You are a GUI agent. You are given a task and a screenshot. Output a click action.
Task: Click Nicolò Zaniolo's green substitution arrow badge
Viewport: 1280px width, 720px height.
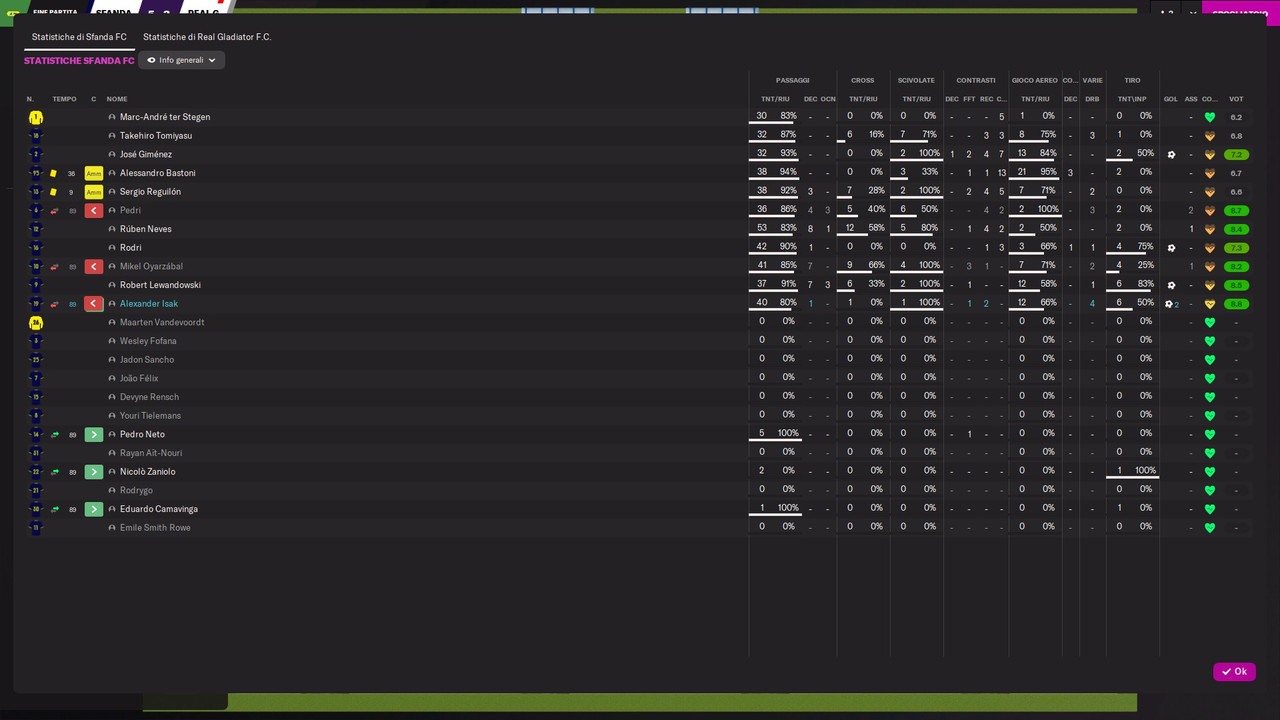pyautogui.click(x=94, y=472)
